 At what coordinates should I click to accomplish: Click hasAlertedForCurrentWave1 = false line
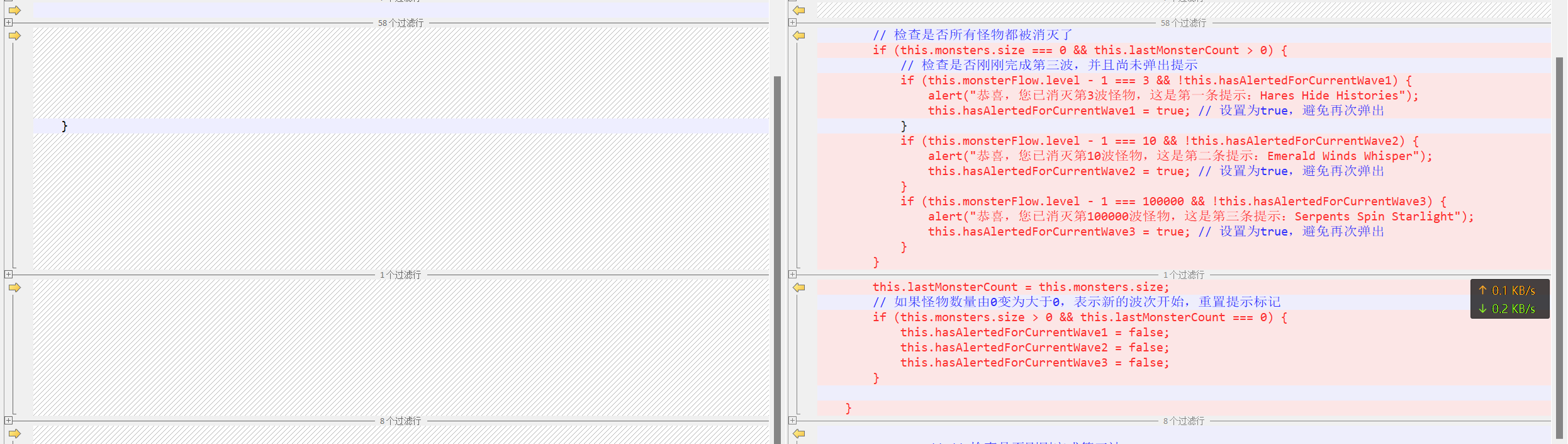click(1034, 333)
